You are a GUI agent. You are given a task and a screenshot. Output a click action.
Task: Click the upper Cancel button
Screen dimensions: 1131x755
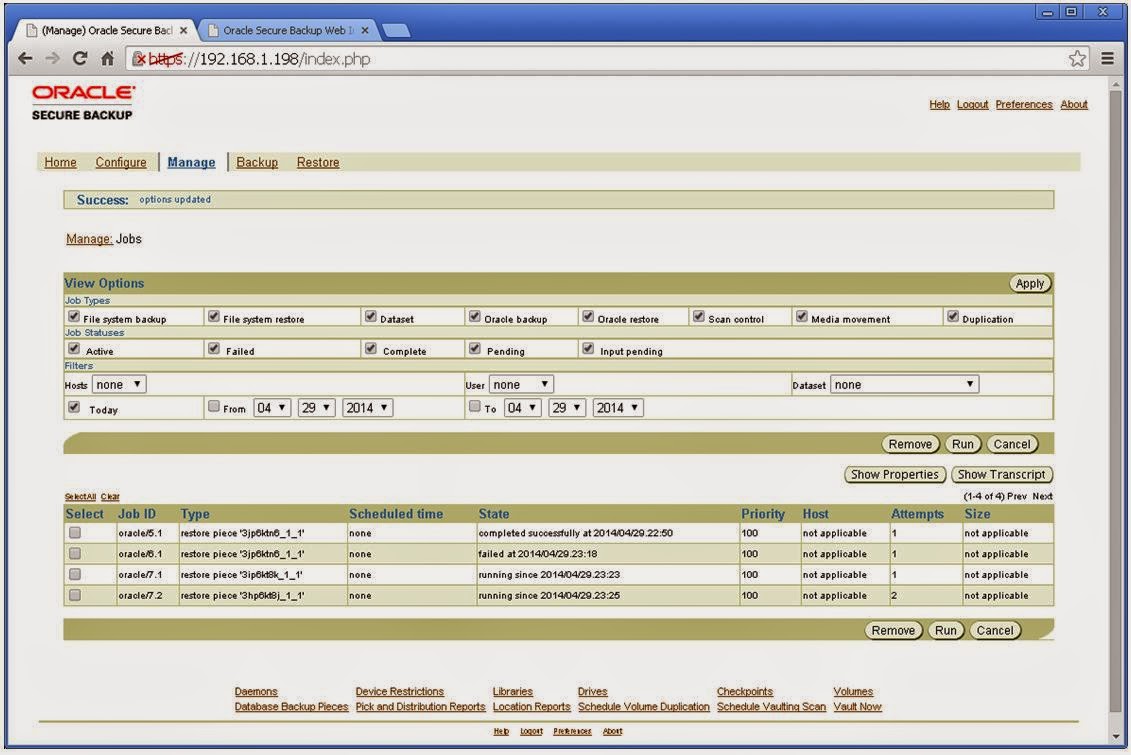(1012, 444)
